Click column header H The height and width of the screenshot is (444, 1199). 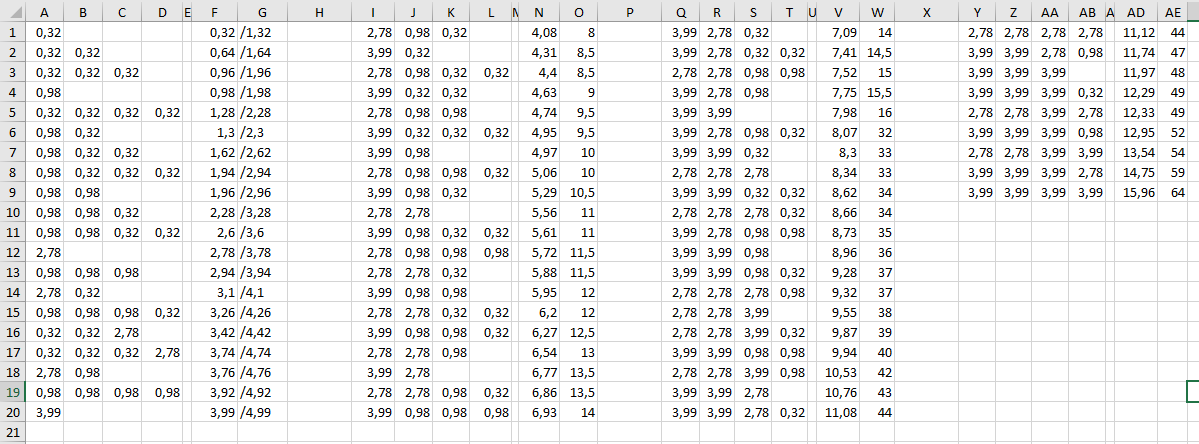coord(320,12)
